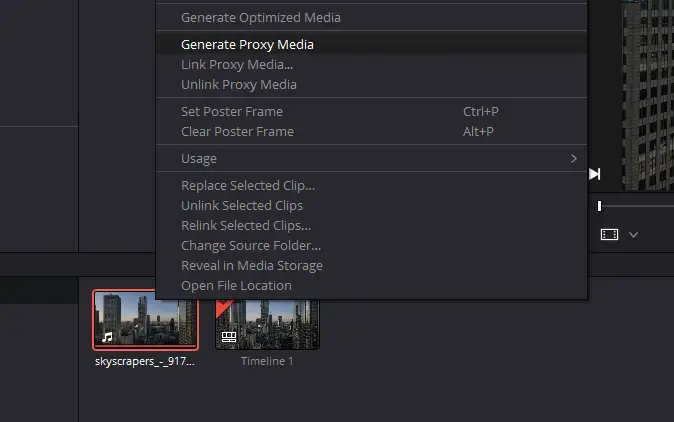Click the source clip film-strip icon
The image size is (674, 422).
click(x=609, y=235)
